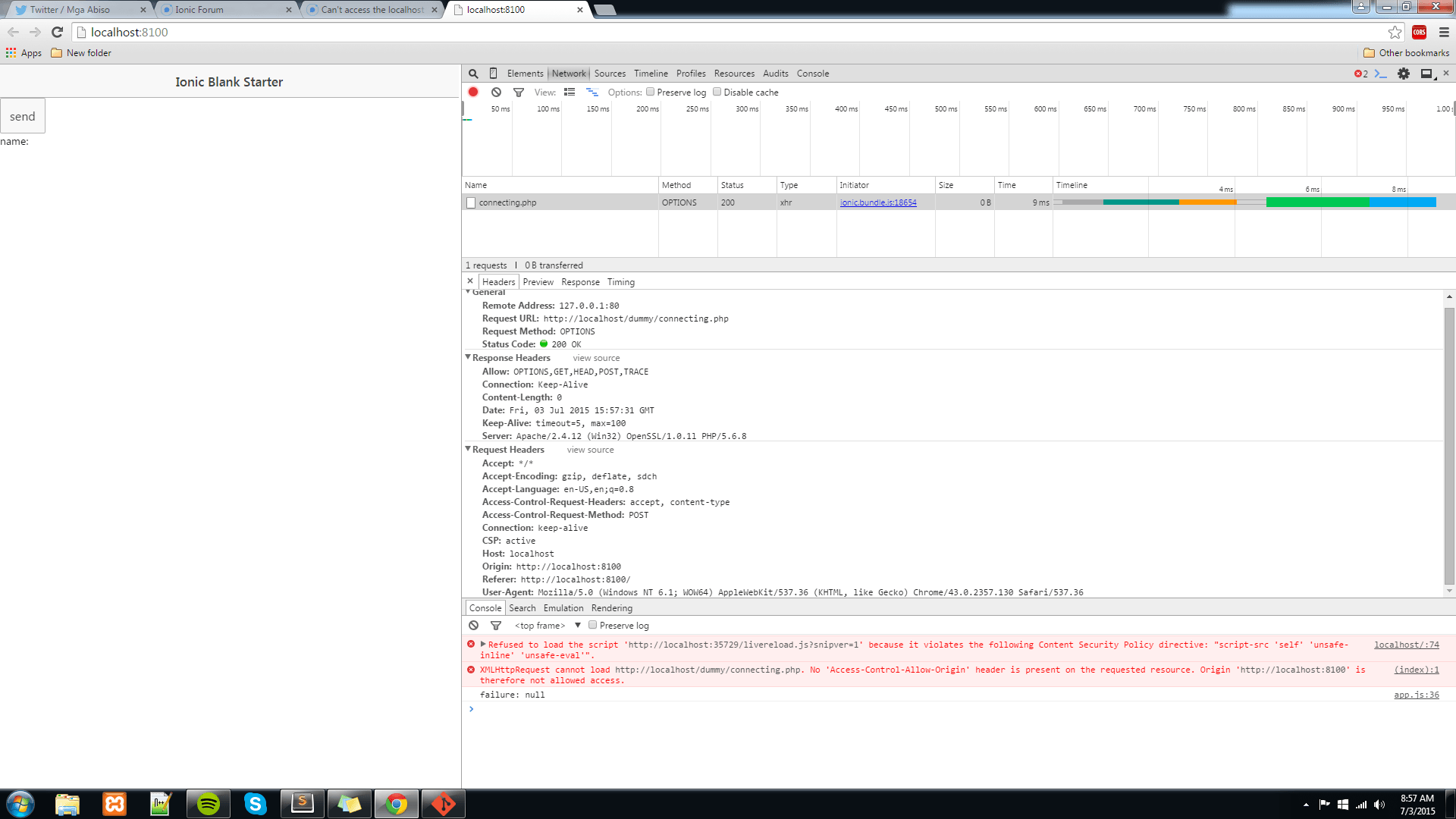1456x819 pixels.
Task: Clear the network log
Action: (x=496, y=92)
